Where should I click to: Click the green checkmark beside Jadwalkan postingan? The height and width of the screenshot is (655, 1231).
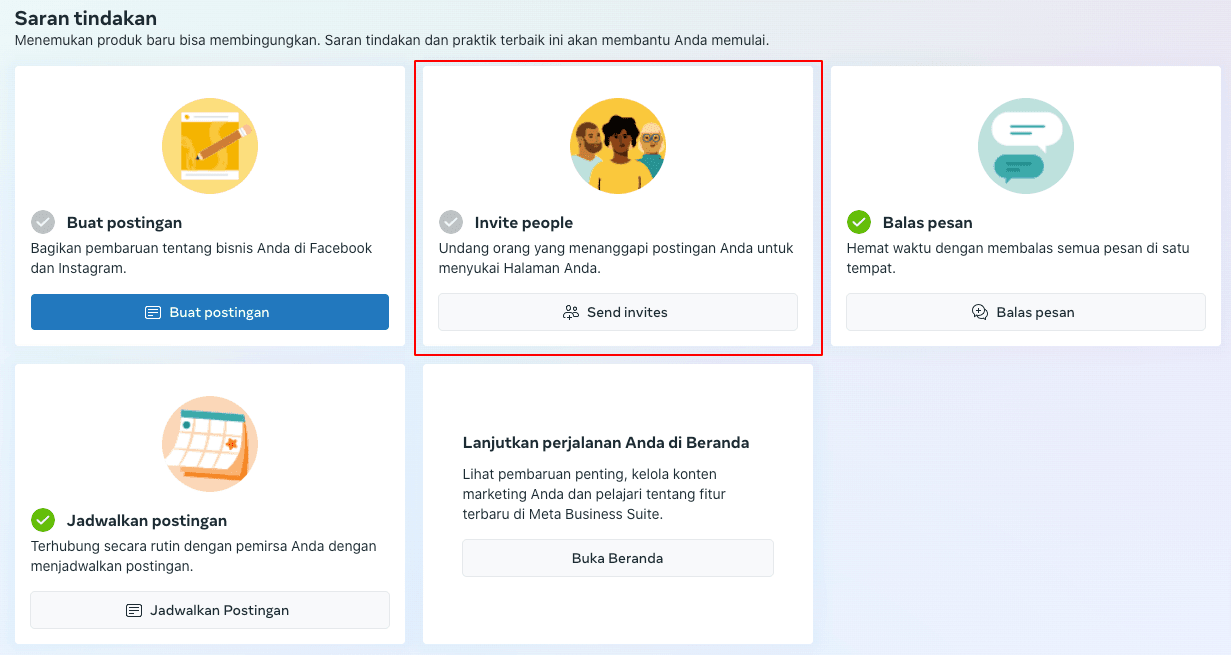point(43,520)
